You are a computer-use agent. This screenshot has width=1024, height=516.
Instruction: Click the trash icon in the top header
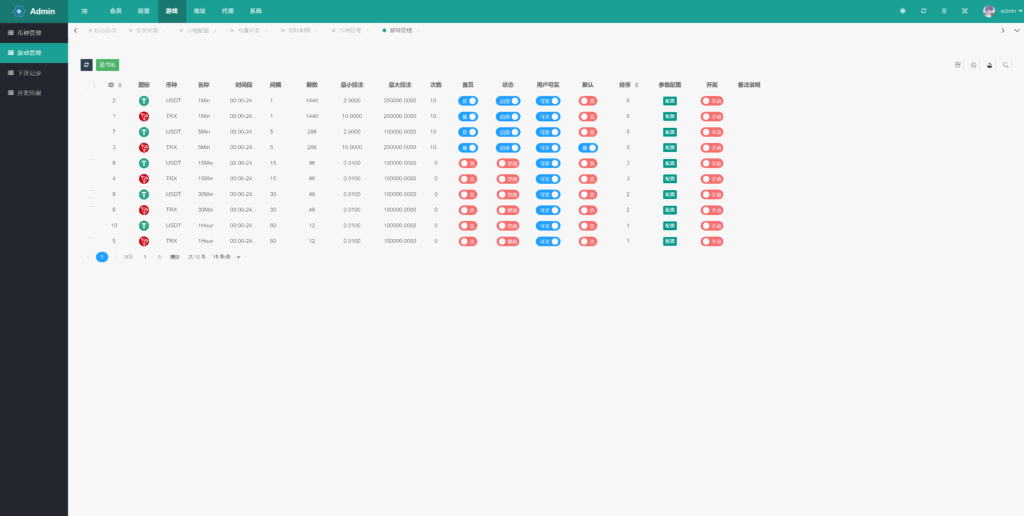coord(944,10)
